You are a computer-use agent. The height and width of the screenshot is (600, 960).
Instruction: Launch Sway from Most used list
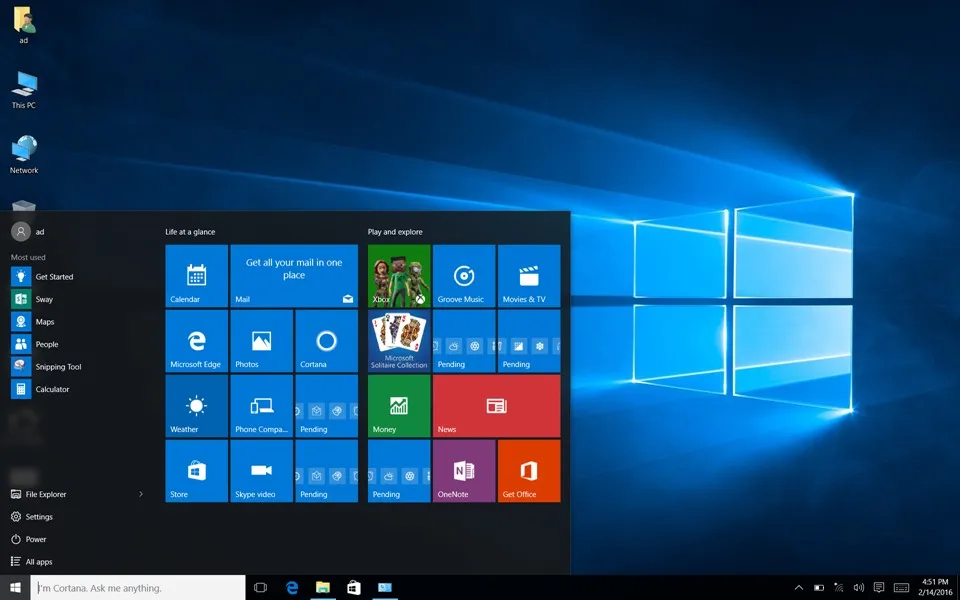pos(77,299)
